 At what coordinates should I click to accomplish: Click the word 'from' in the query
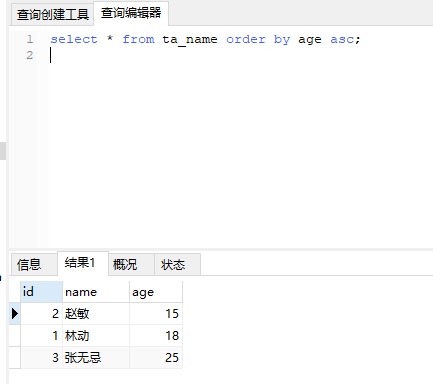click(138, 39)
